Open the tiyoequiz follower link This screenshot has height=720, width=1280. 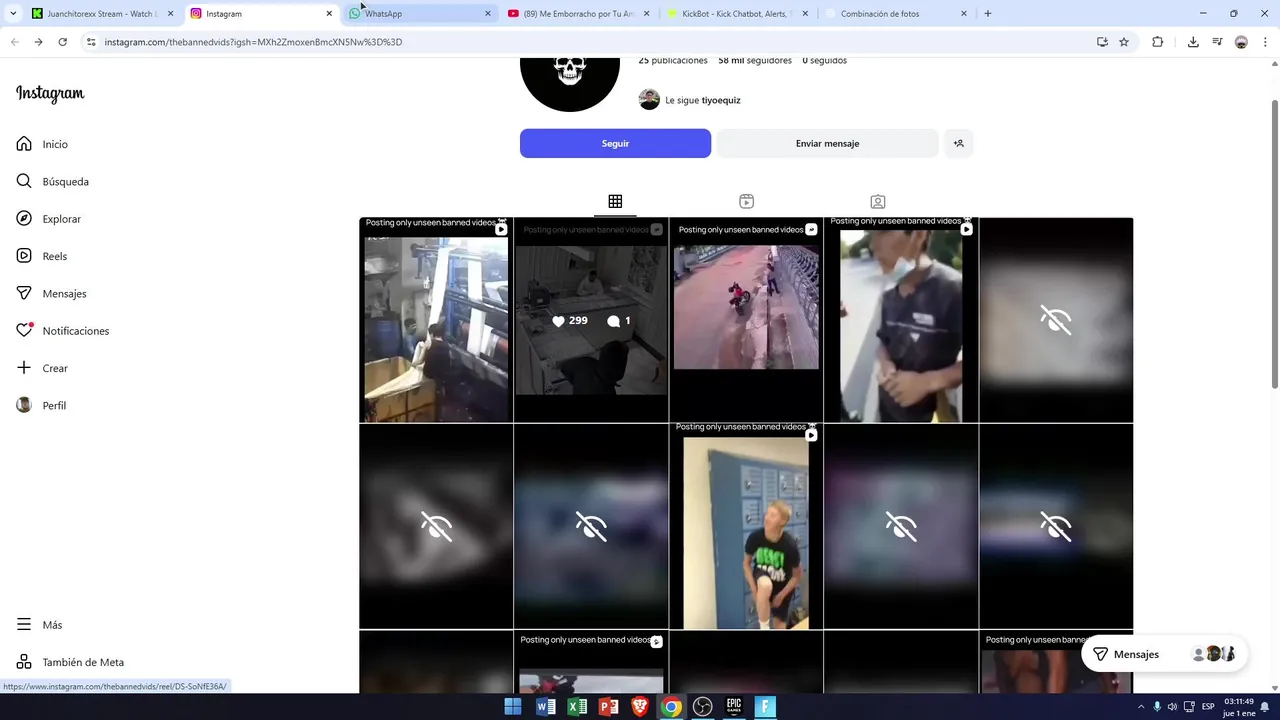pos(721,100)
